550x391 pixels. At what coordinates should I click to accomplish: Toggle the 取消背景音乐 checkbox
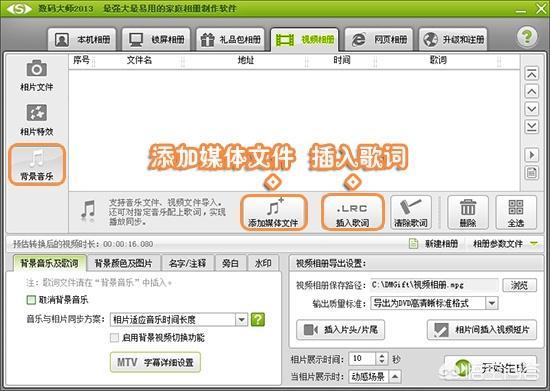[31, 300]
